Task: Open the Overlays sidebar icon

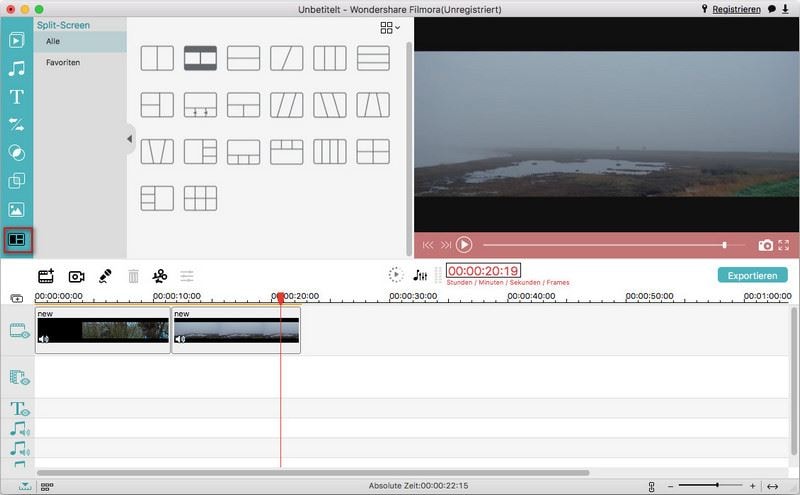Action: coord(16,181)
